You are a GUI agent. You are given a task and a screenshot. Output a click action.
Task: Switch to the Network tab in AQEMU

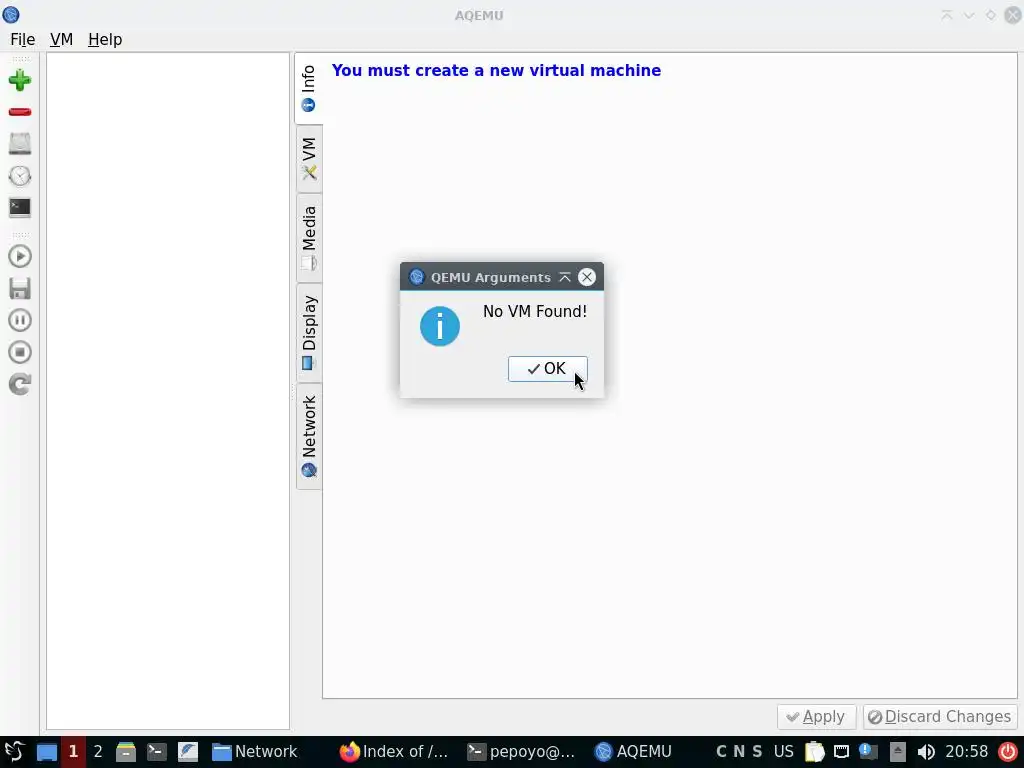[309, 436]
